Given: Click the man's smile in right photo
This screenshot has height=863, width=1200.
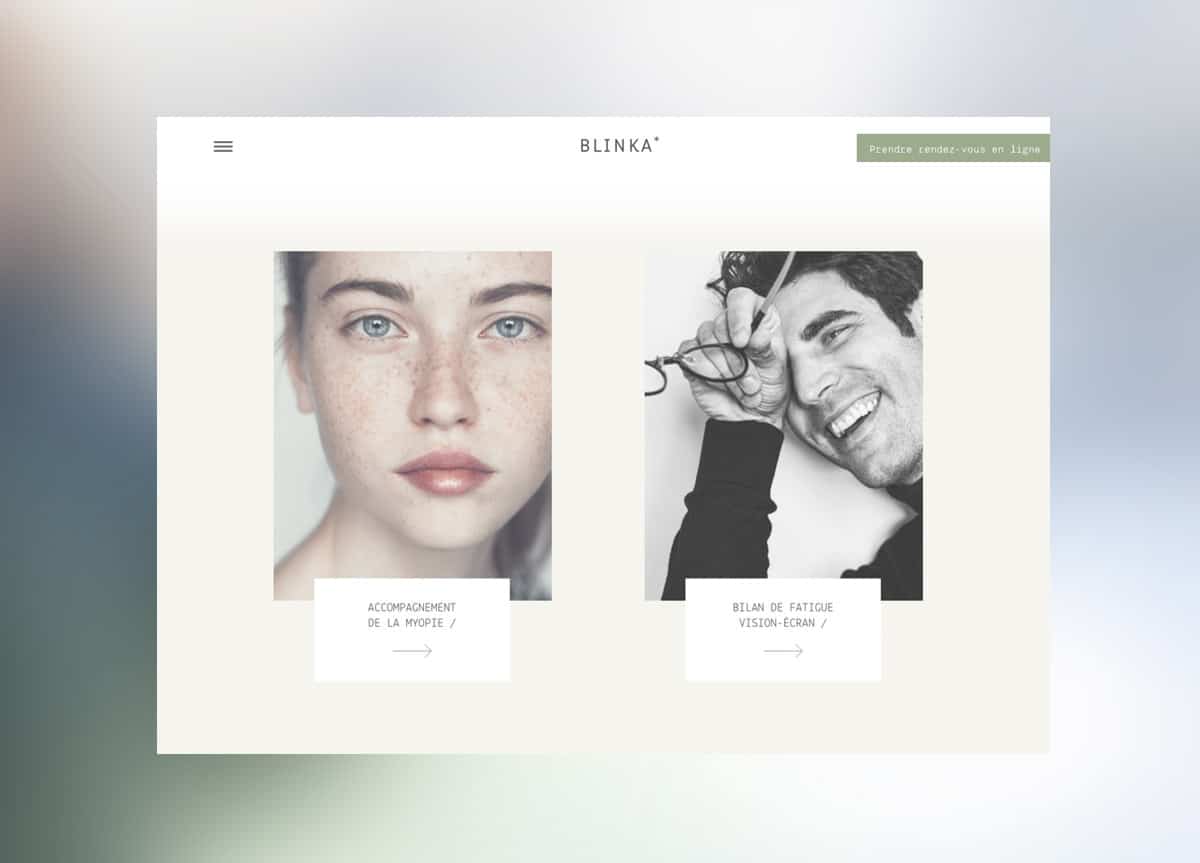Looking at the screenshot, I should (x=854, y=415).
